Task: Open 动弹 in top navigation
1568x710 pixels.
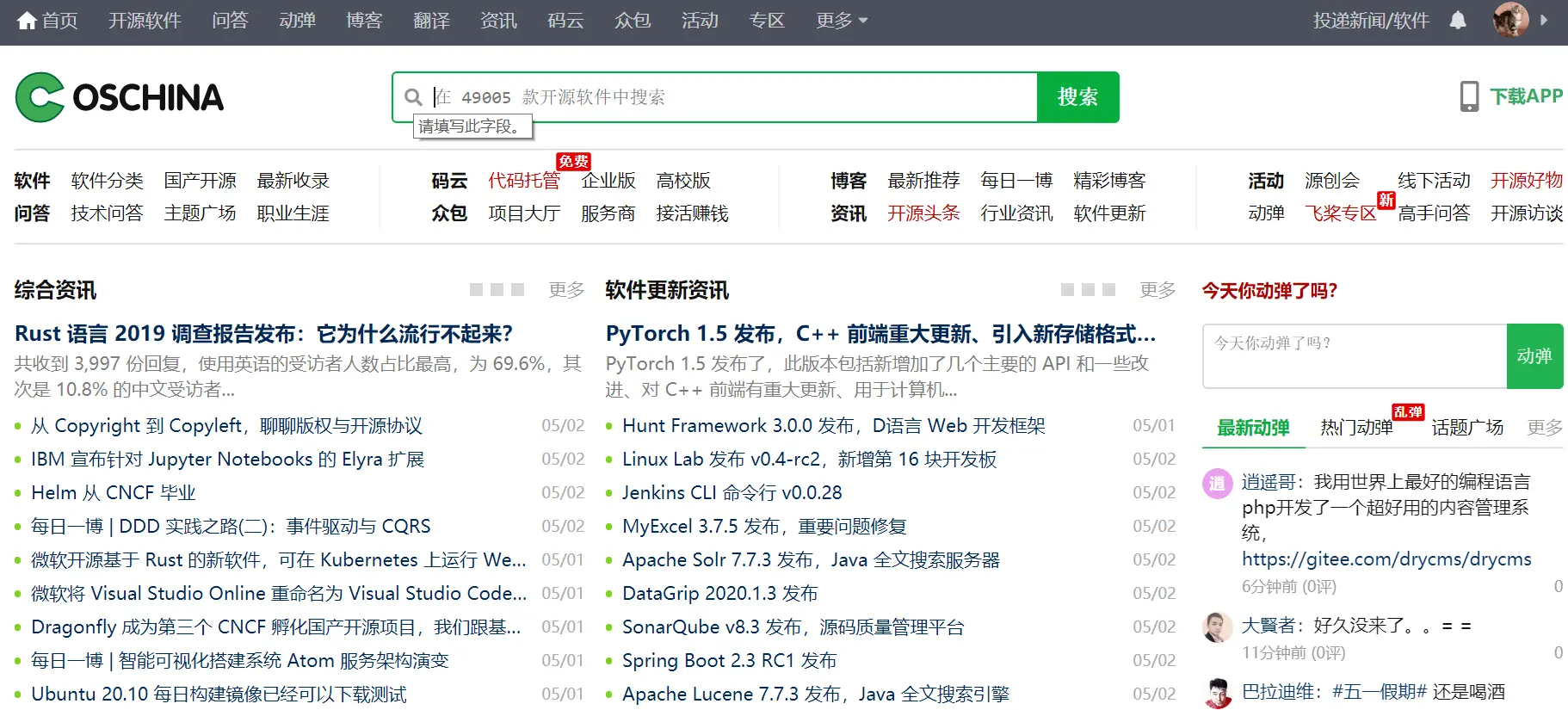Action: (297, 21)
